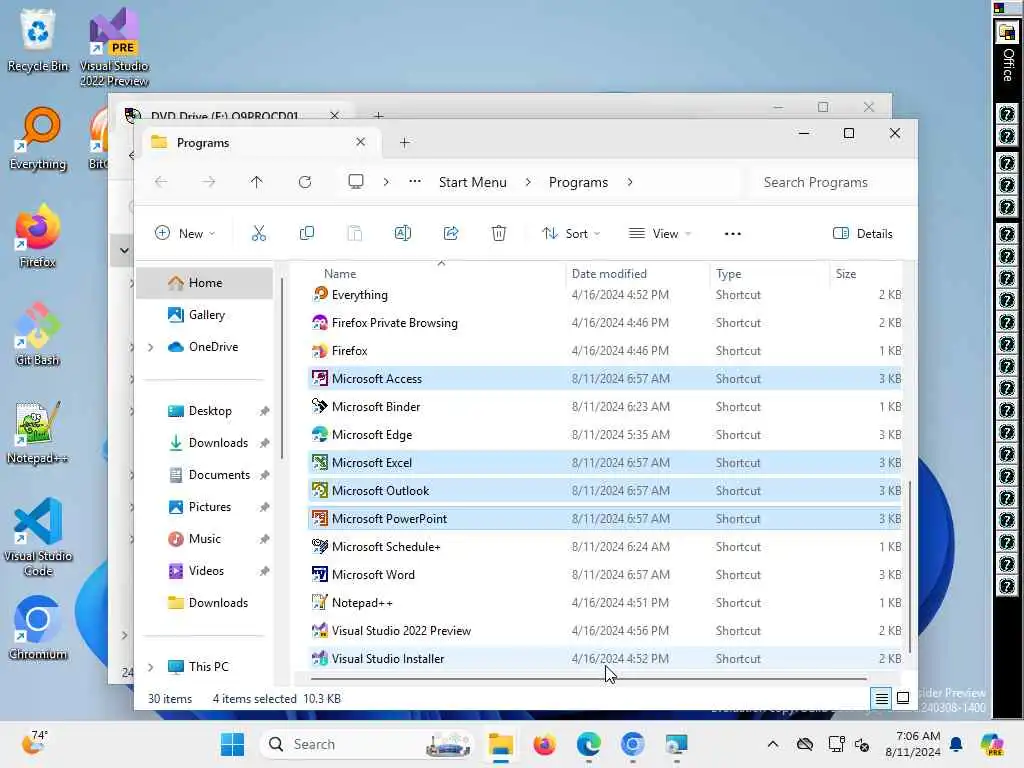Screen dimensions: 1024x768
Task: Click the PC monitor icon in address bar
Action: [x=356, y=182]
